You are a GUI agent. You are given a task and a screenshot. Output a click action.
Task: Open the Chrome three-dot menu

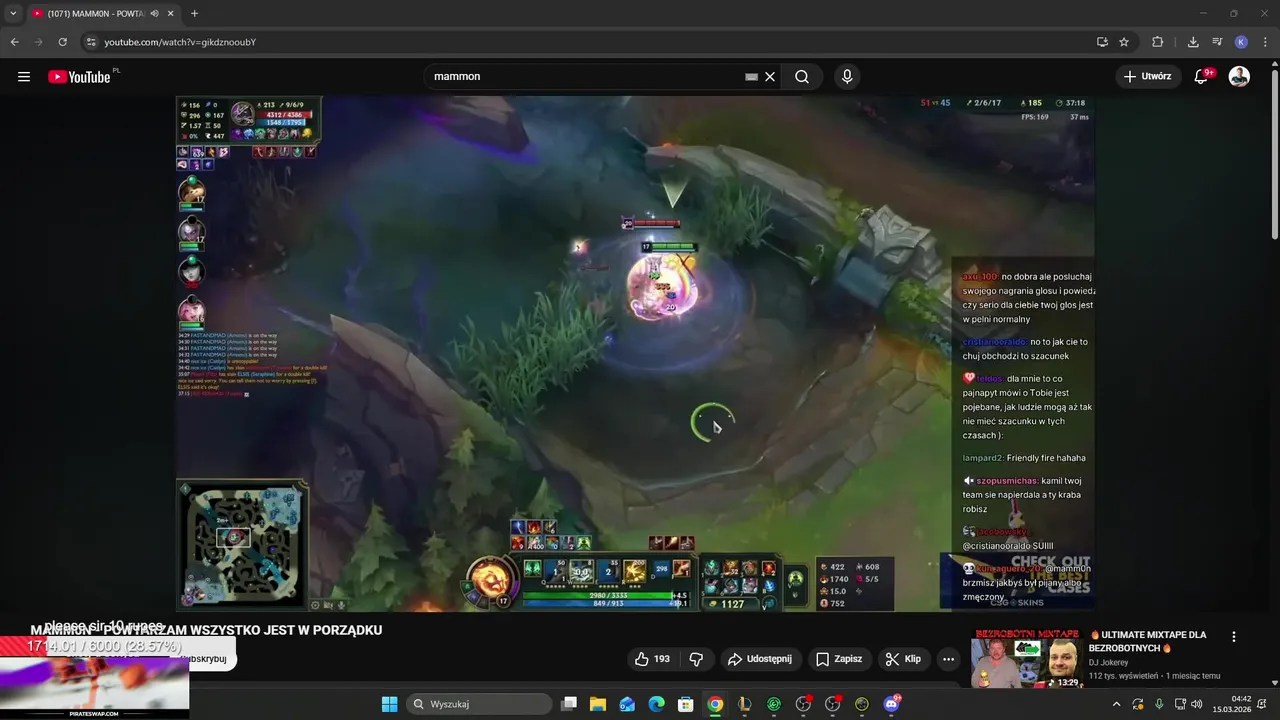point(1265,42)
